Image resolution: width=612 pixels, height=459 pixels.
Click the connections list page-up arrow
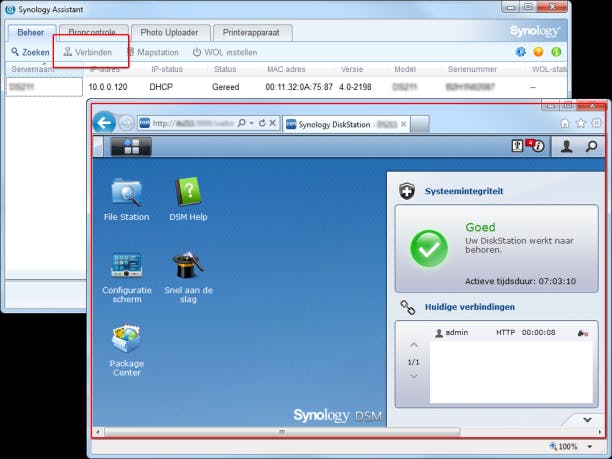tap(414, 345)
